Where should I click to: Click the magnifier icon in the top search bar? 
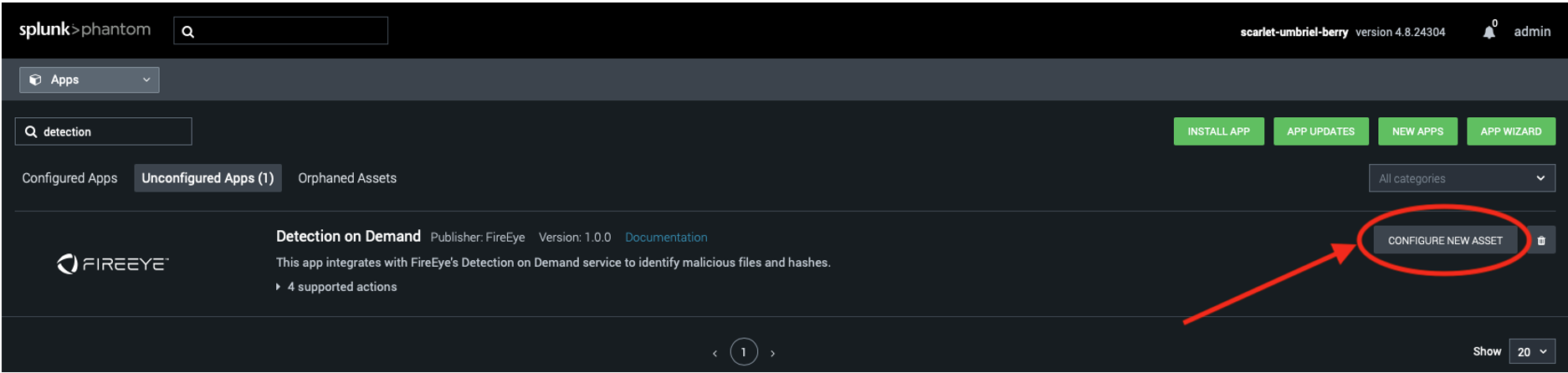point(188,32)
